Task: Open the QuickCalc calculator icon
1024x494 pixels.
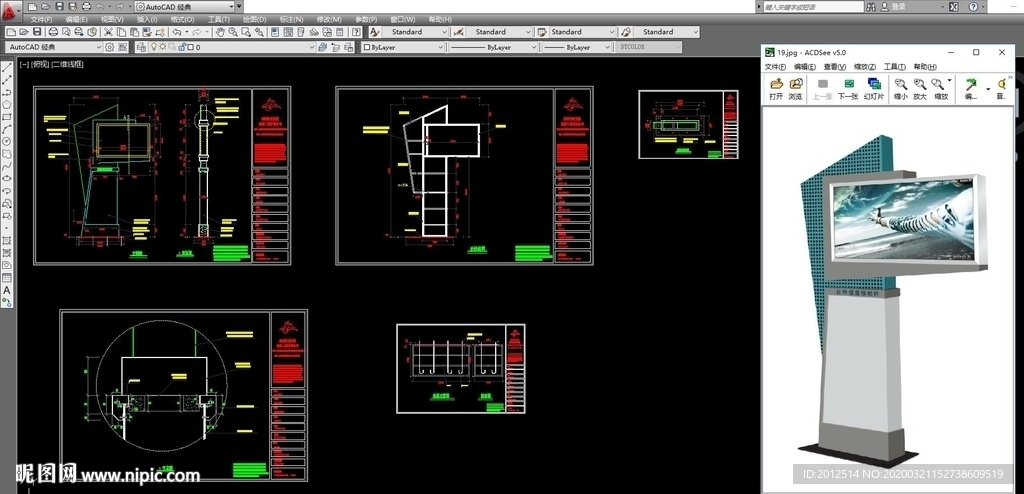Action: [340, 31]
